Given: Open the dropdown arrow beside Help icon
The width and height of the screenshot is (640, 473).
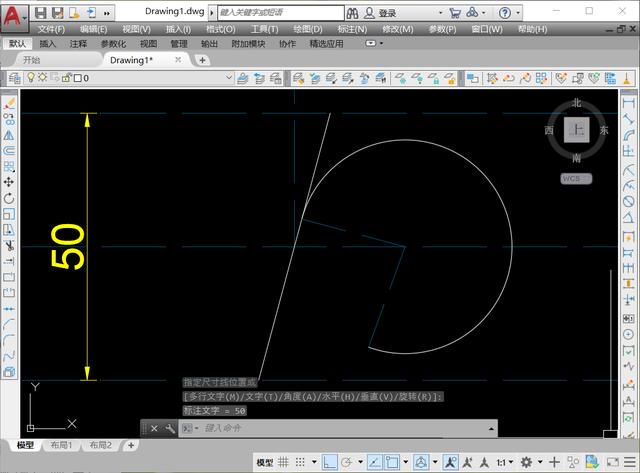Looking at the screenshot, I should (x=518, y=13).
